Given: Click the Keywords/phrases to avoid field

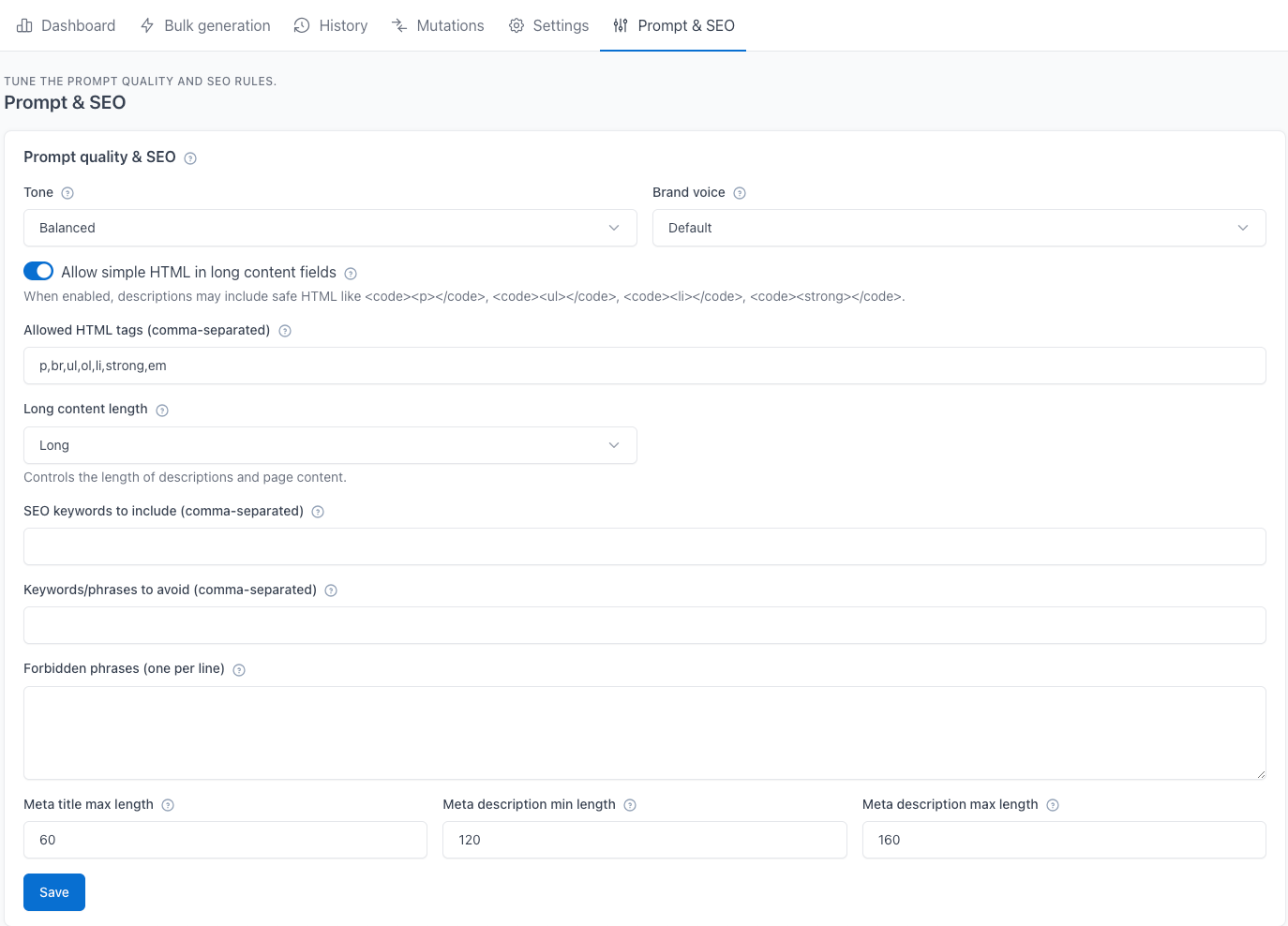Looking at the screenshot, I should (645, 625).
